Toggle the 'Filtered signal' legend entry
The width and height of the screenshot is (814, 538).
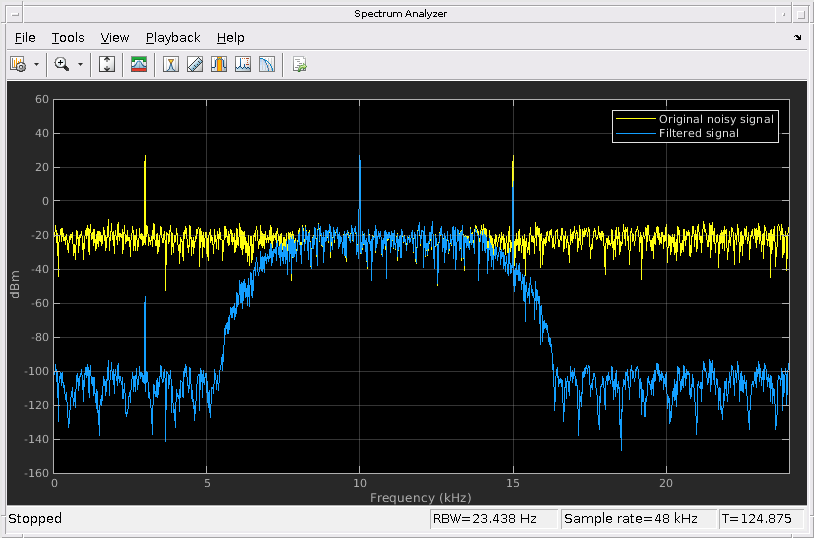tap(698, 133)
